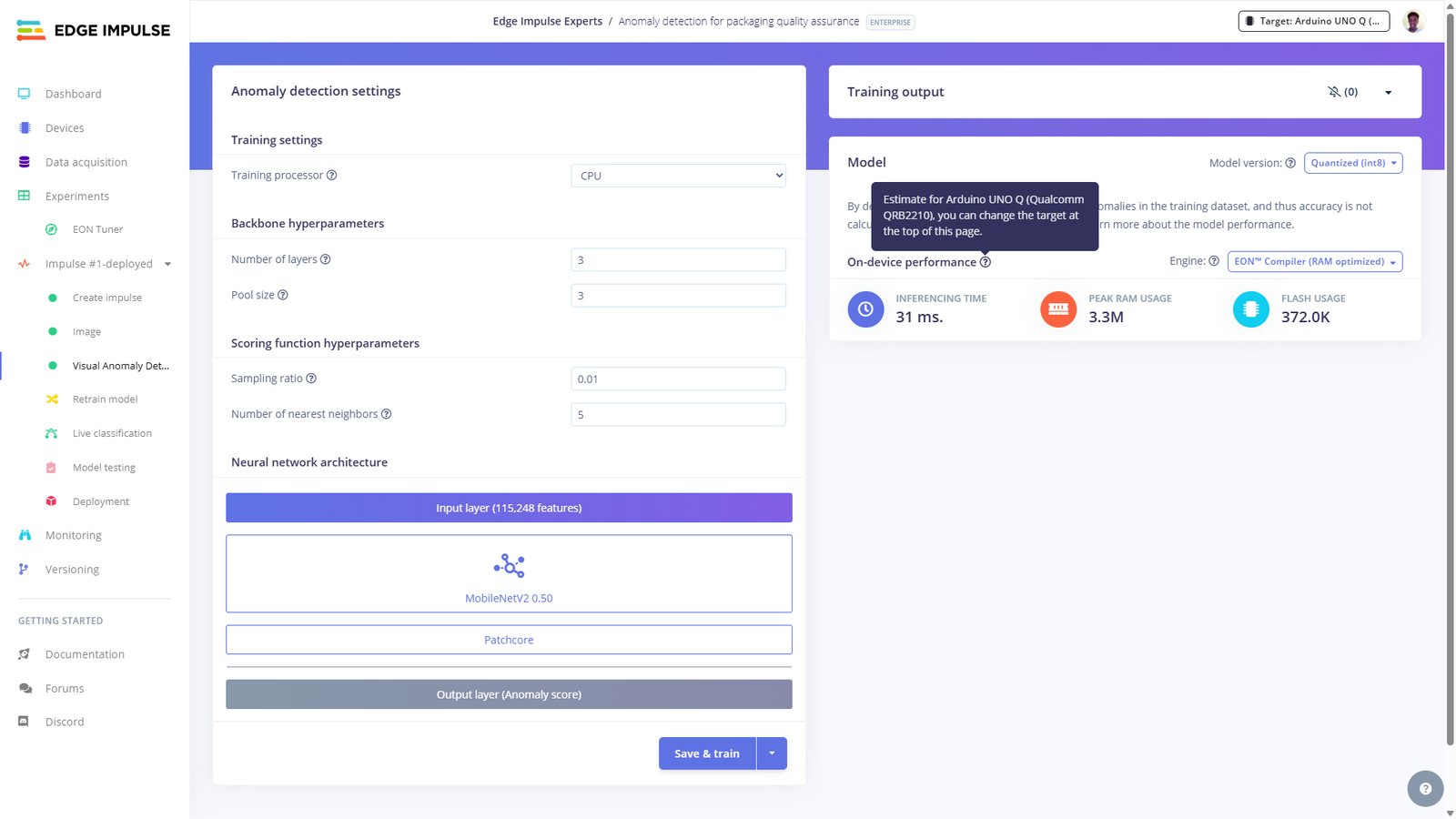Click the Impulse #1-deployed pulse icon

click(25, 264)
